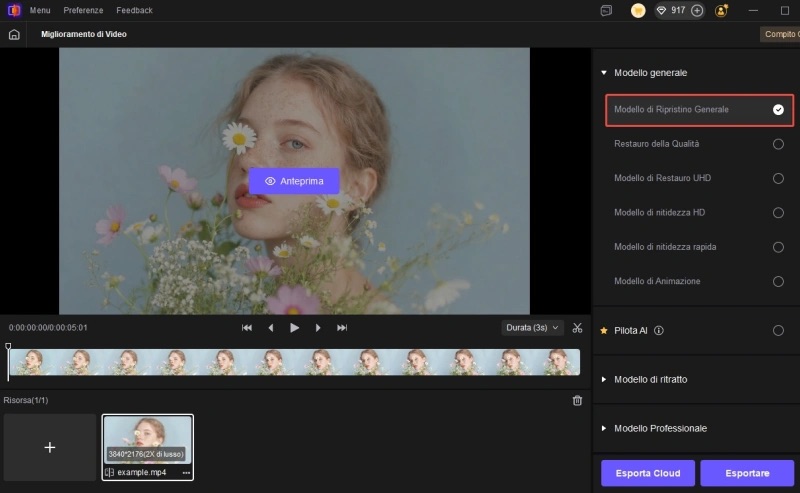Skip to the start of video

click(x=247, y=328)
